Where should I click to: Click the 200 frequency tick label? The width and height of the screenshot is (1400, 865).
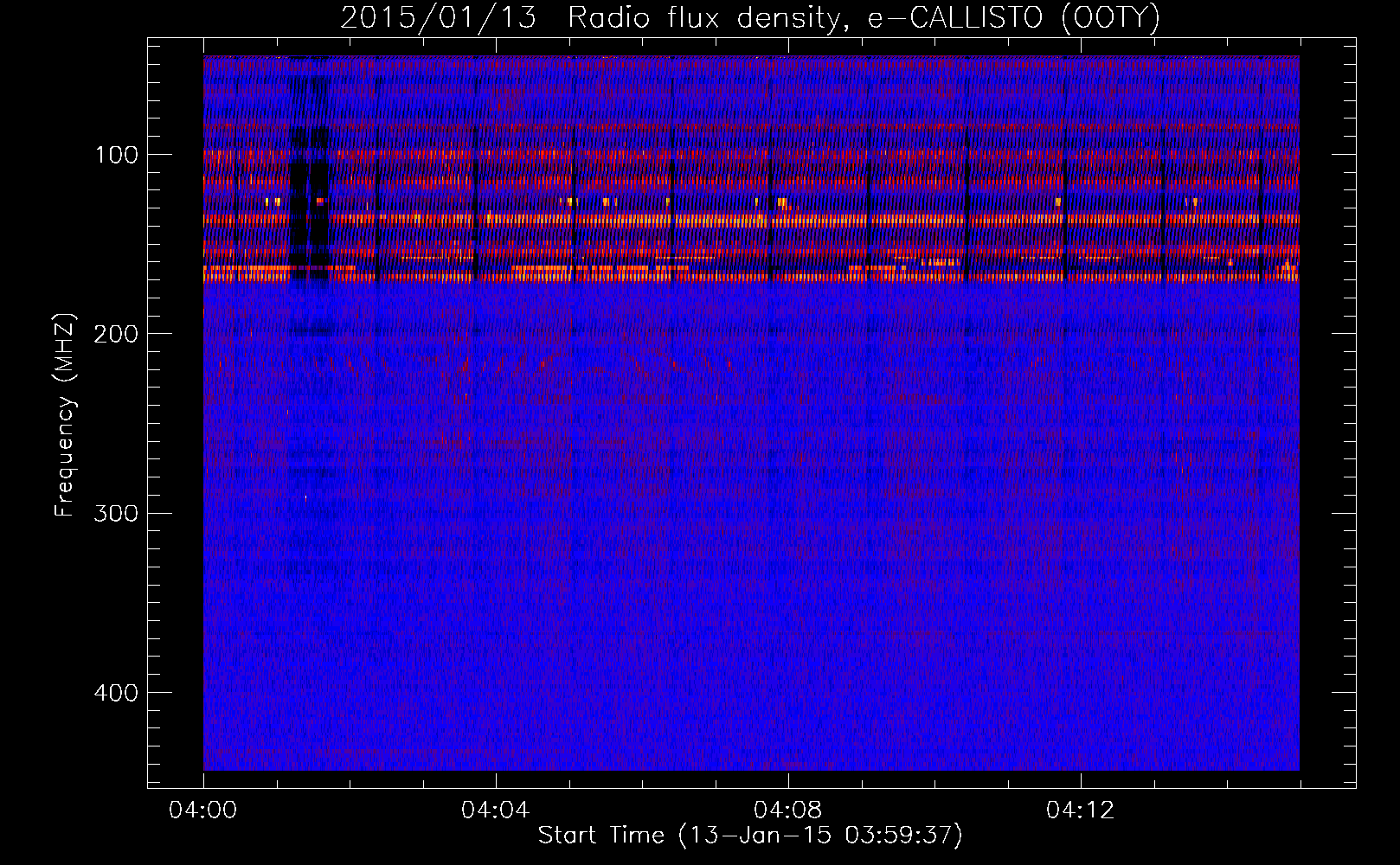click(x=117, y=334)
